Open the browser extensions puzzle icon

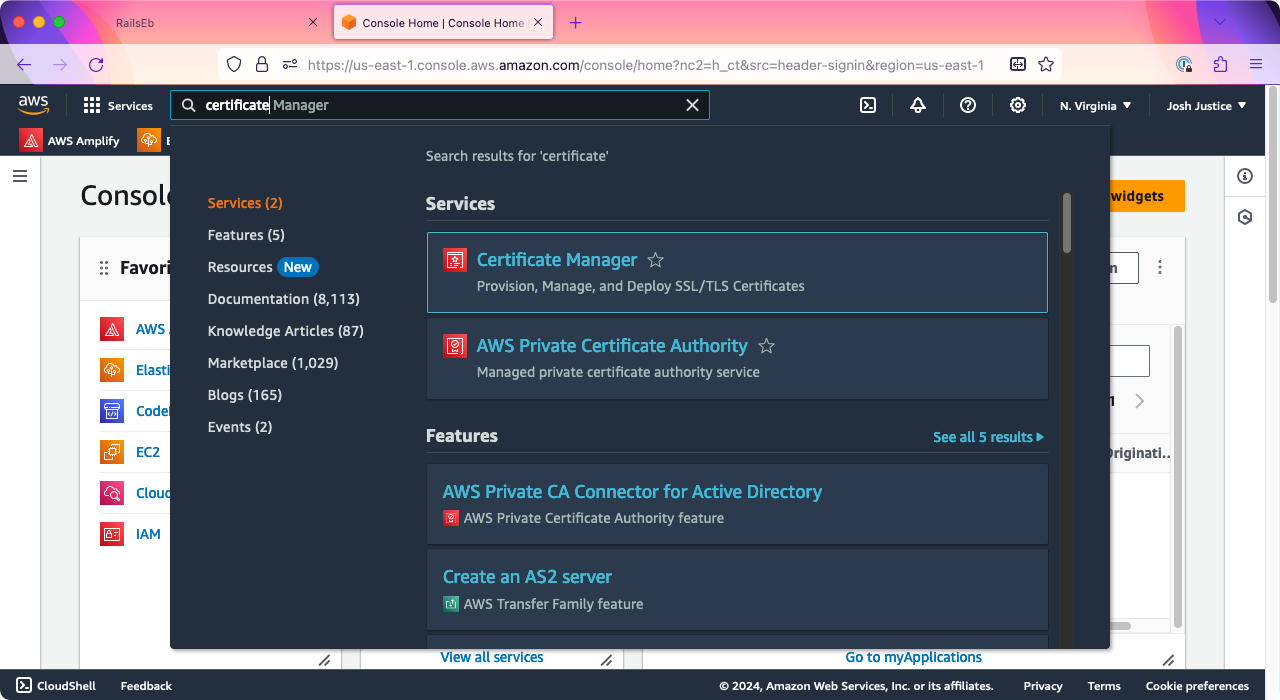tap(1220, 64)
